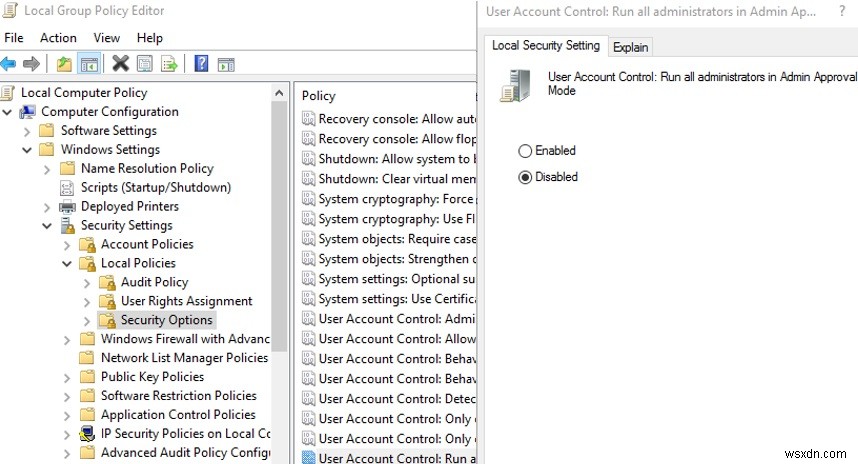Select User Account Control: Allow policy
Image resolution: width=858 pixels, height=464 pixels.
(389, 339)
